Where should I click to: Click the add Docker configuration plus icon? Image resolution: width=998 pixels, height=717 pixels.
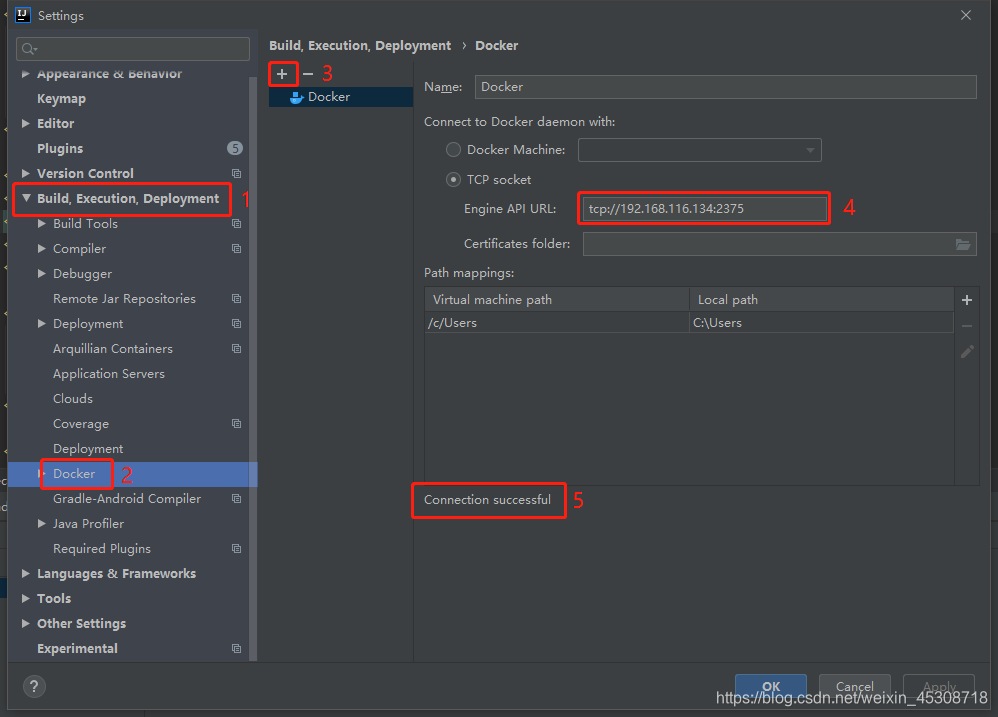pos(282,74)
